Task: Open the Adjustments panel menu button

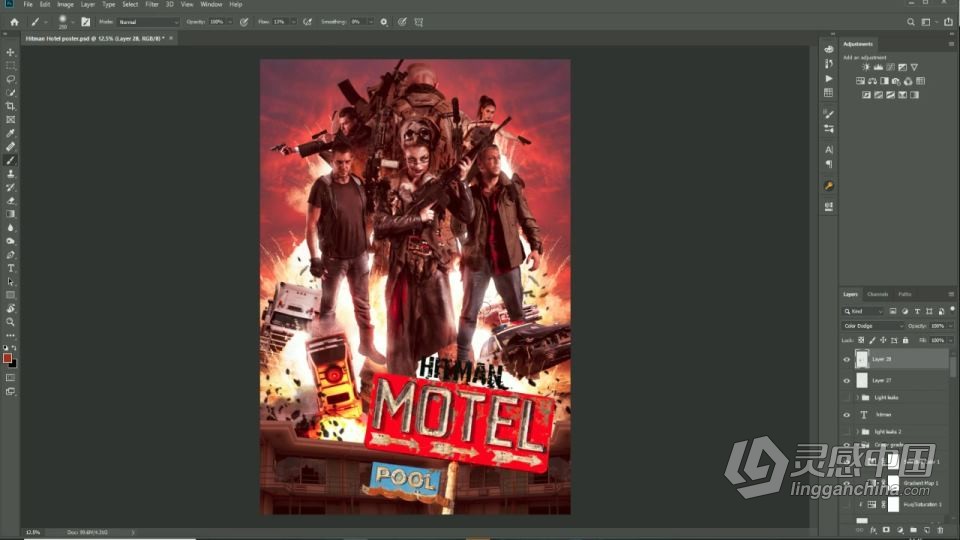Action: [951, 44]
